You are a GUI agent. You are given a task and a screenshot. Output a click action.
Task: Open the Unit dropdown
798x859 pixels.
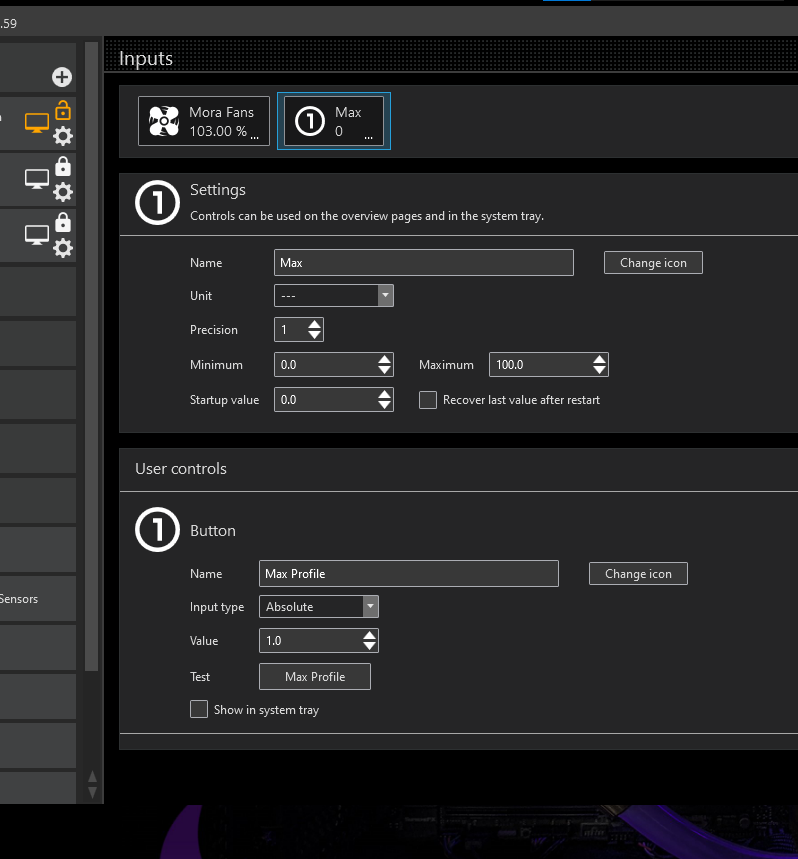point(385,296)
